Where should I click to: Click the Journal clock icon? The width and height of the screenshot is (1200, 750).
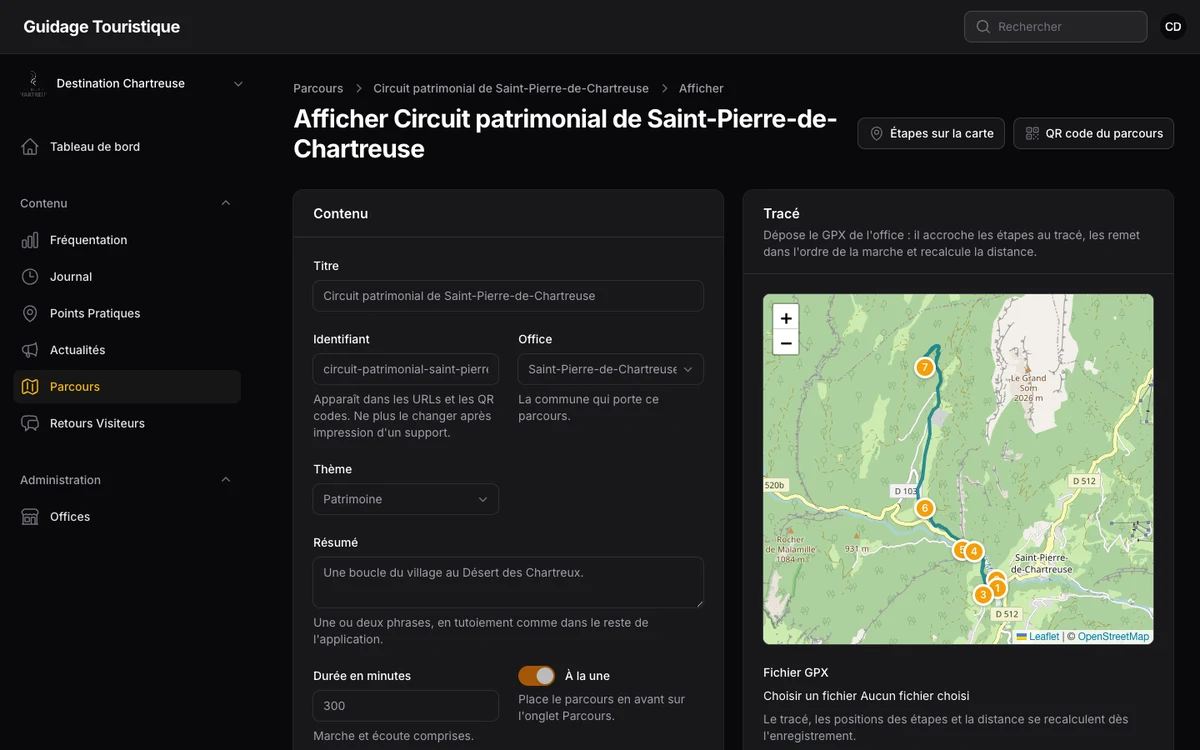click(30, 277)
